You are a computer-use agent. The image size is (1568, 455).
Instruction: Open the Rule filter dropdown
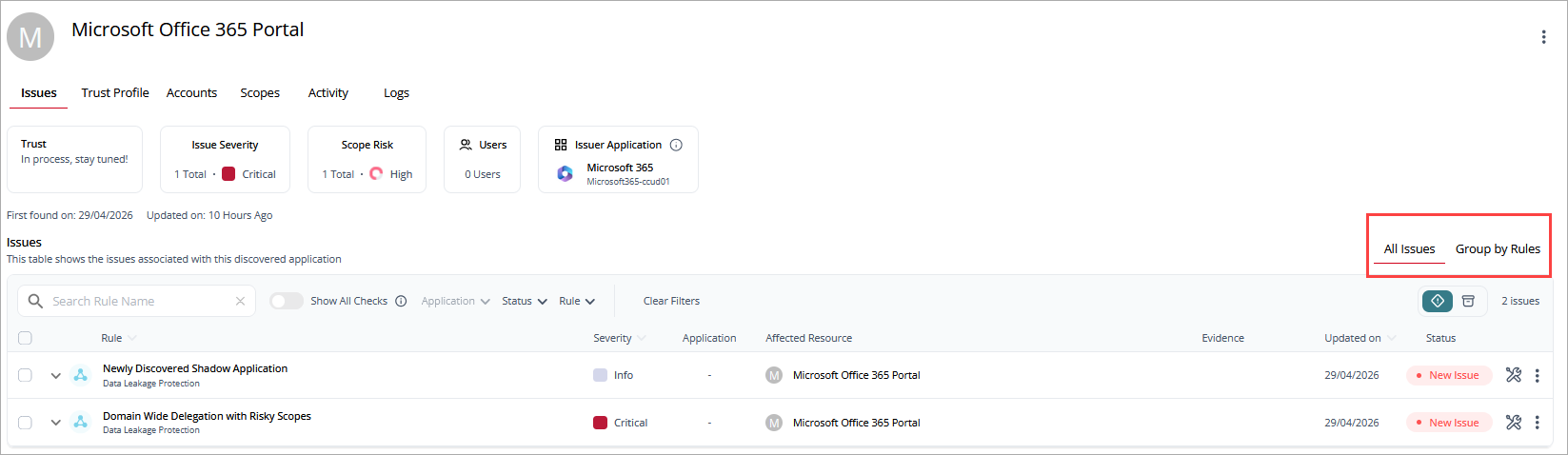[x=577, y=301]
